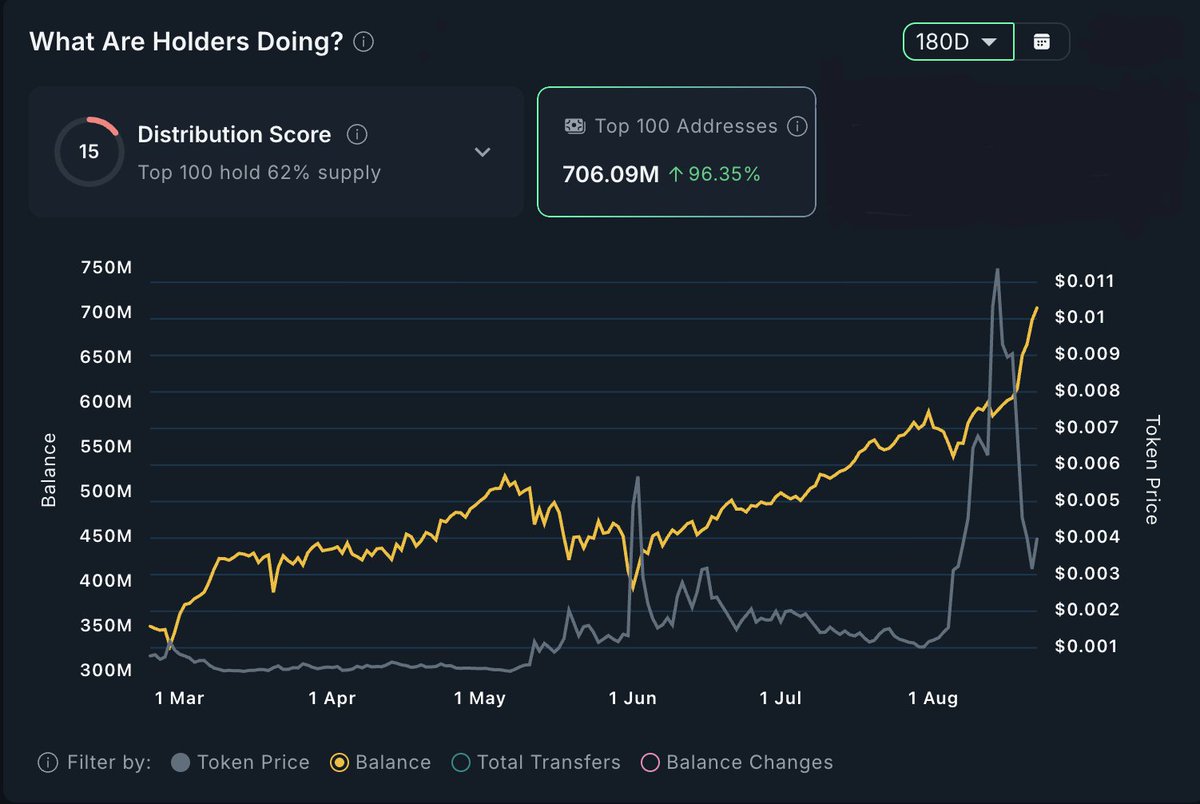This screenshot has height=804, width=1200.
Task: Select the Top 100 Addresses card
Action: coord(676,151)
